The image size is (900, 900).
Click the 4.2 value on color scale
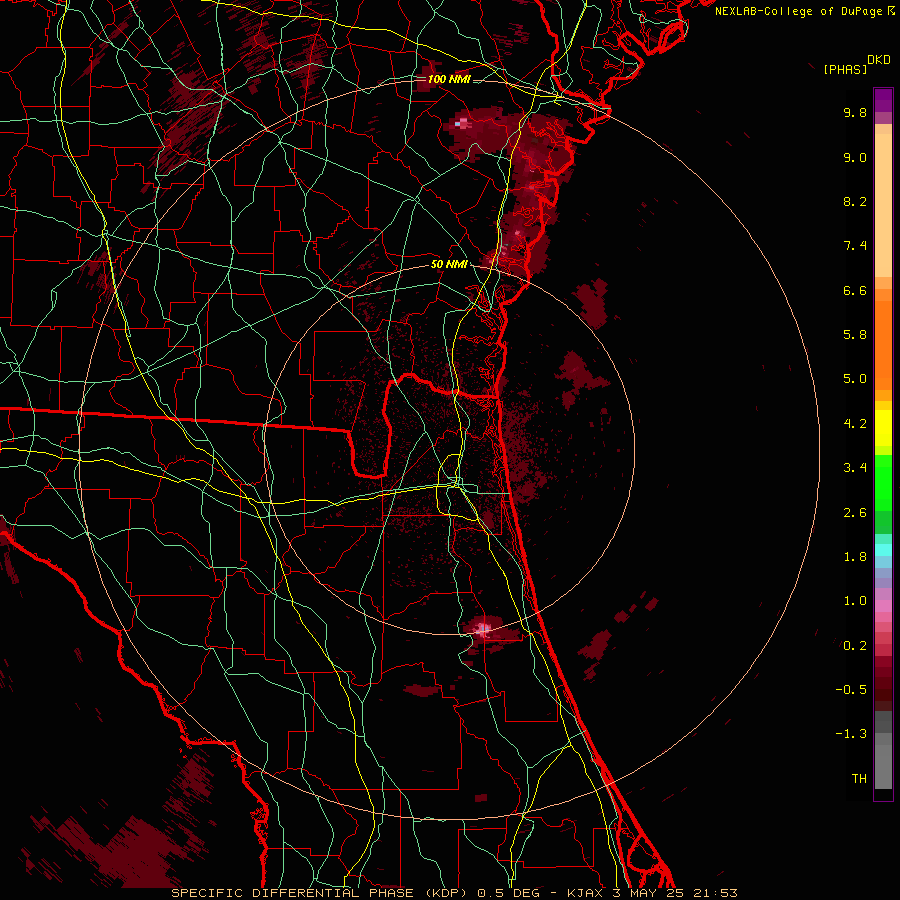pyautogui.click(x=855, y=424)
